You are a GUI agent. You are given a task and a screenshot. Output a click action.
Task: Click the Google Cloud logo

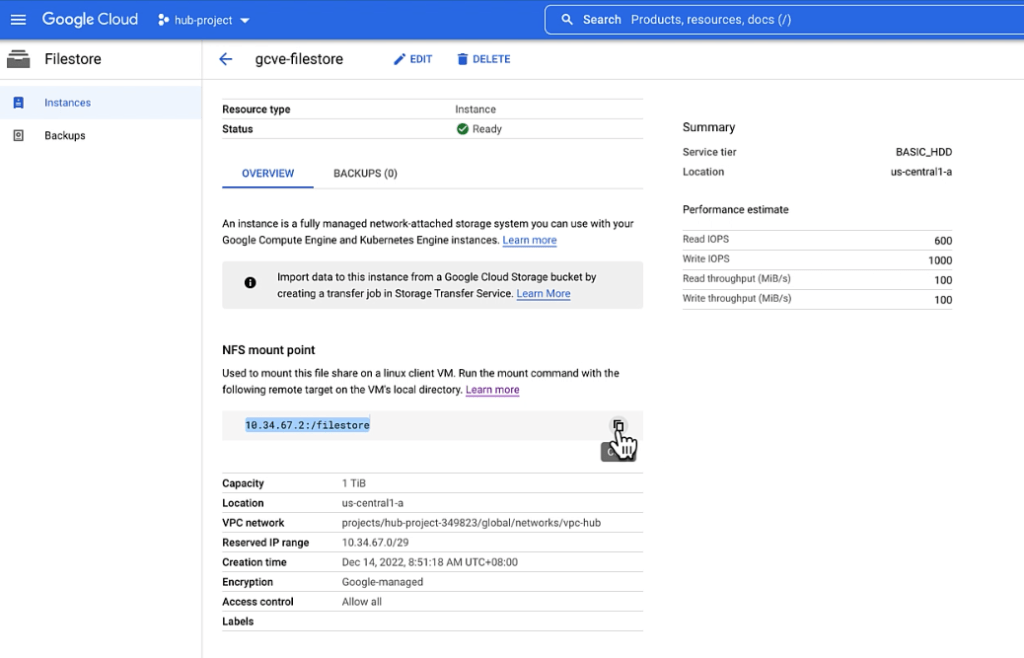pos(89,20)
